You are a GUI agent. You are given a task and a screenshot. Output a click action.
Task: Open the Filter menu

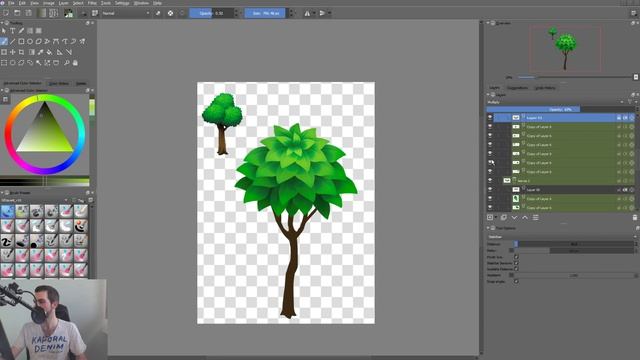click(92, 3)
